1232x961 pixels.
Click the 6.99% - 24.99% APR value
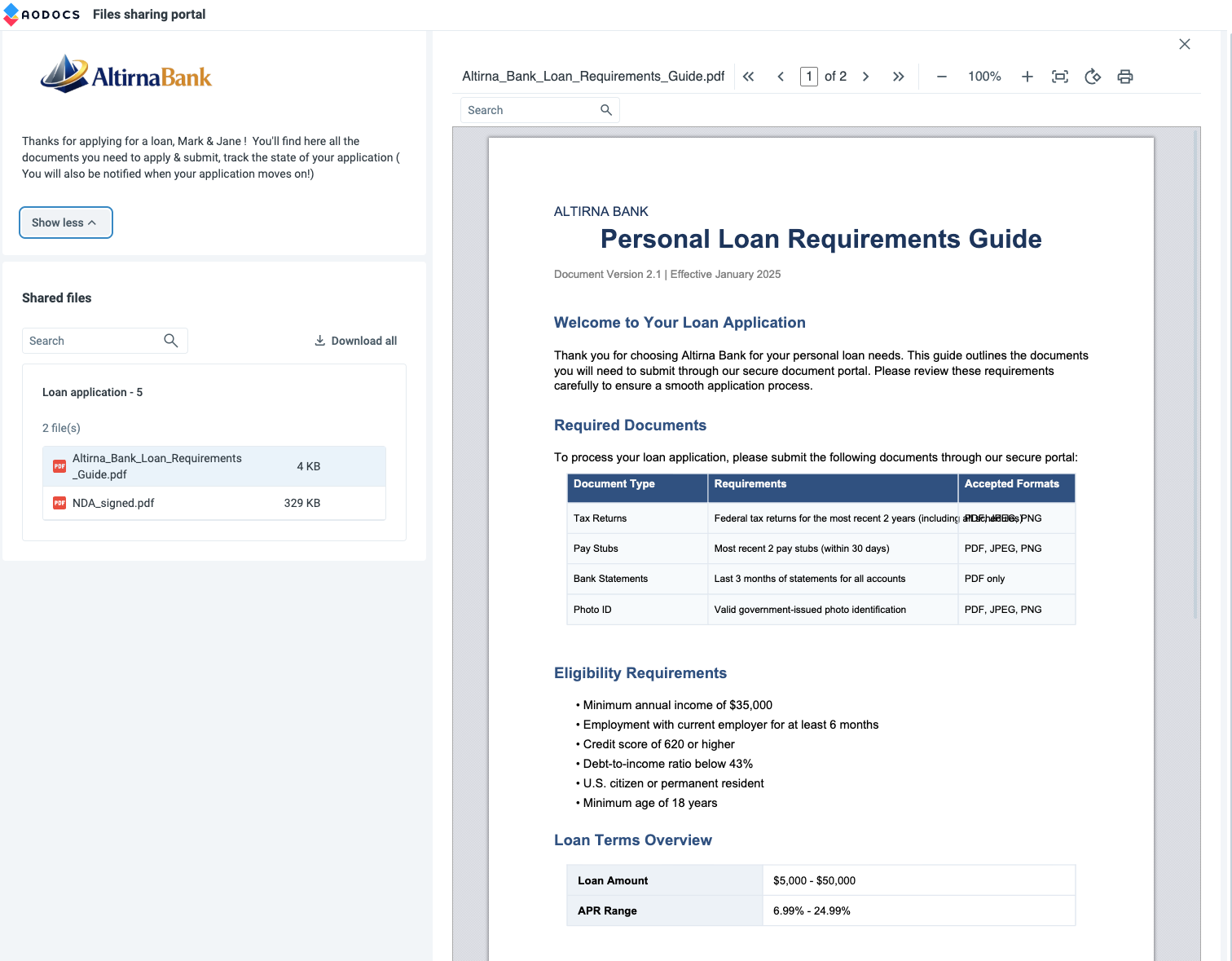tap(812, 910)
